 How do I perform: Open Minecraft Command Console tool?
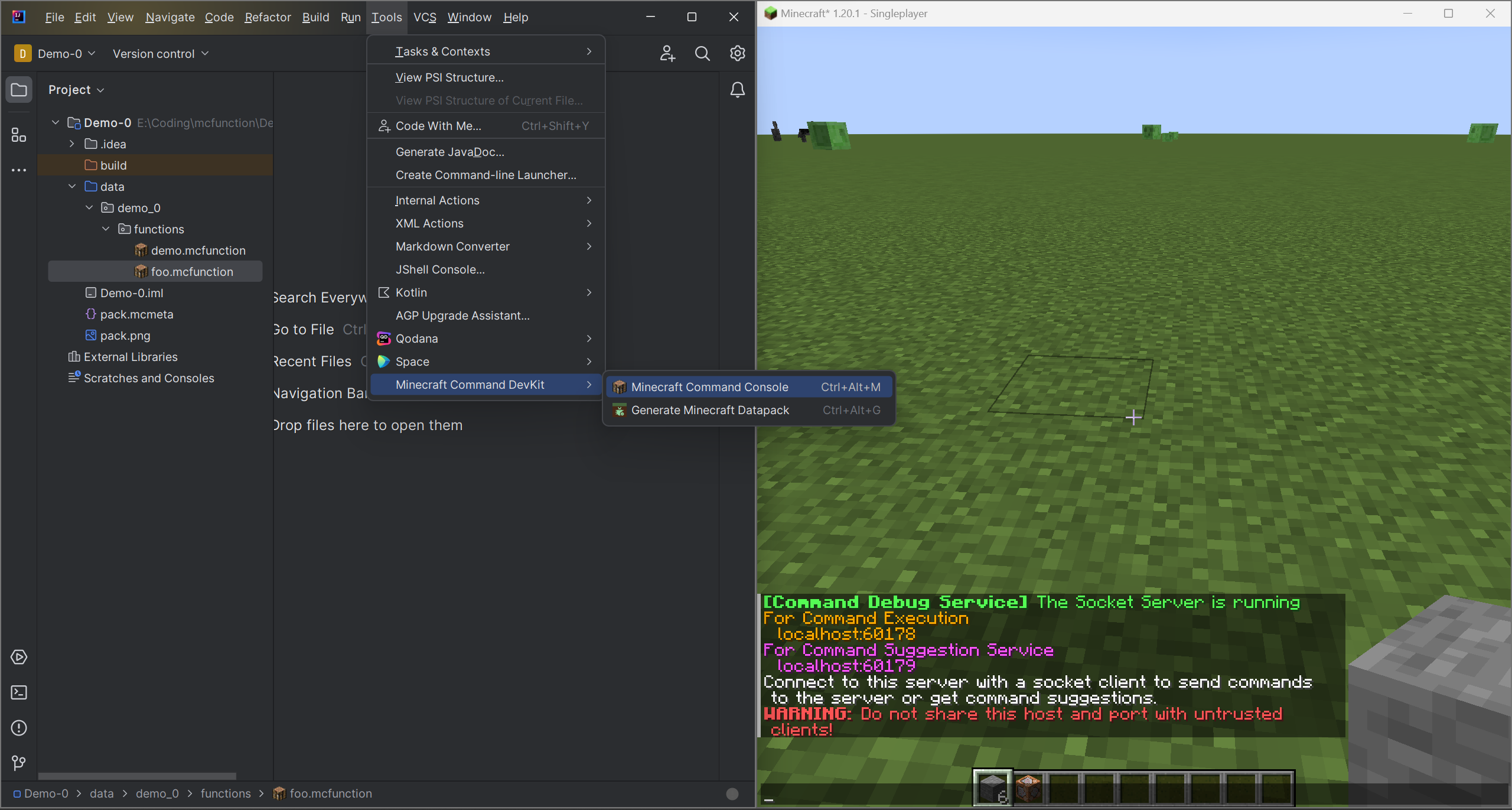[x=710, y=387]
